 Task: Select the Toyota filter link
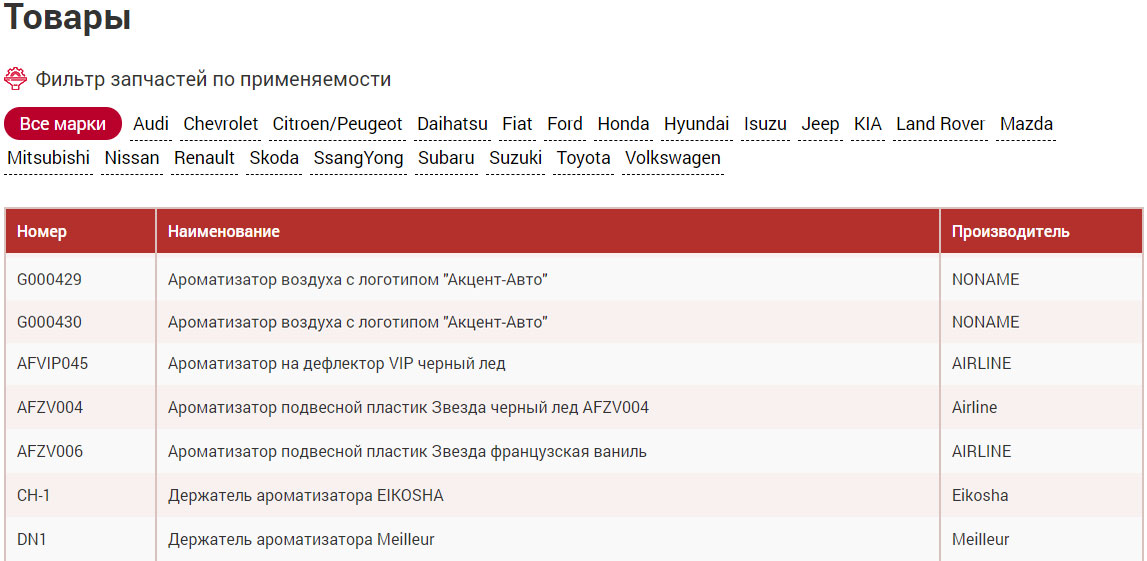584,158
